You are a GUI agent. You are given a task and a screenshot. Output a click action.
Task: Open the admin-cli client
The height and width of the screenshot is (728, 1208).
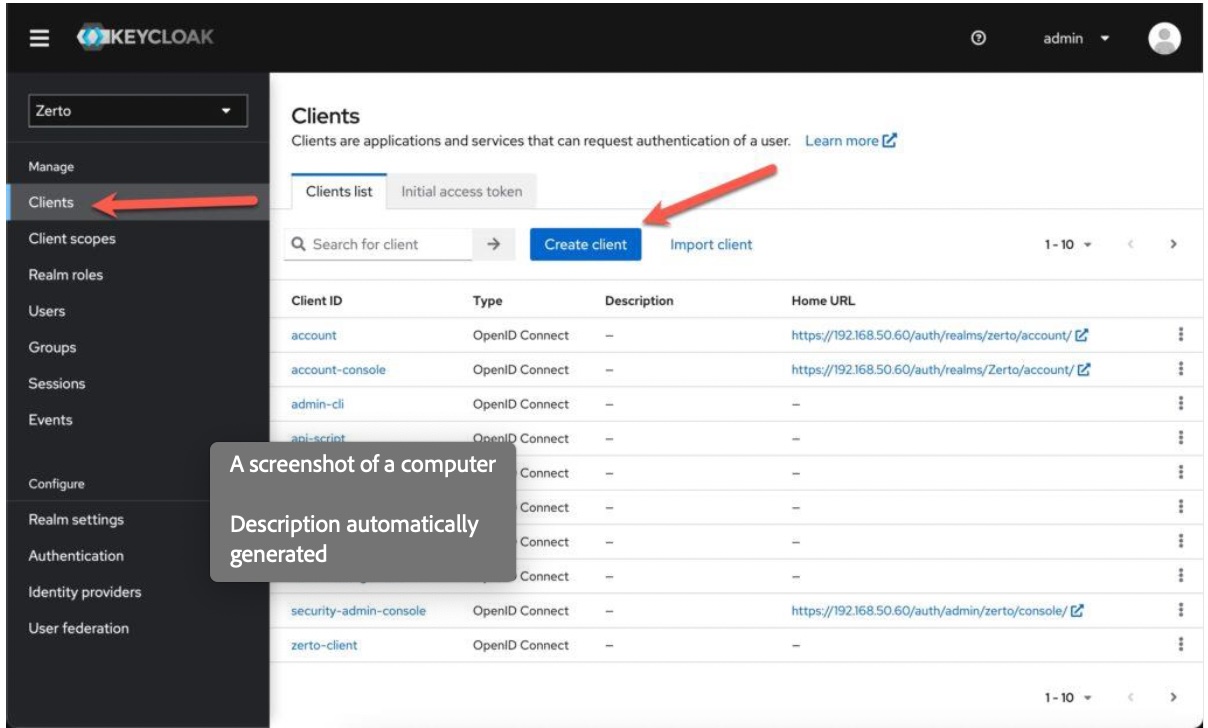click(x=318, y=404)
